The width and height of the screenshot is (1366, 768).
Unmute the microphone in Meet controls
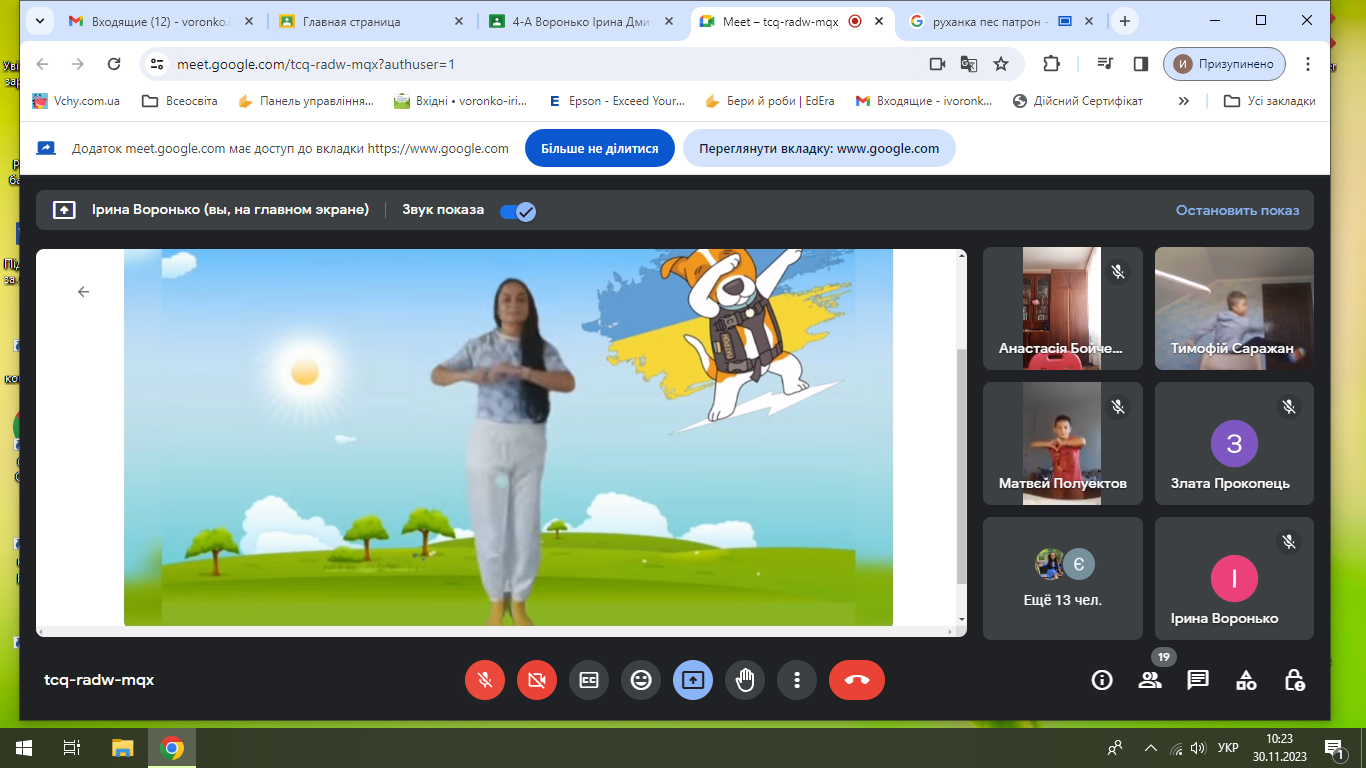coord(485,680)
